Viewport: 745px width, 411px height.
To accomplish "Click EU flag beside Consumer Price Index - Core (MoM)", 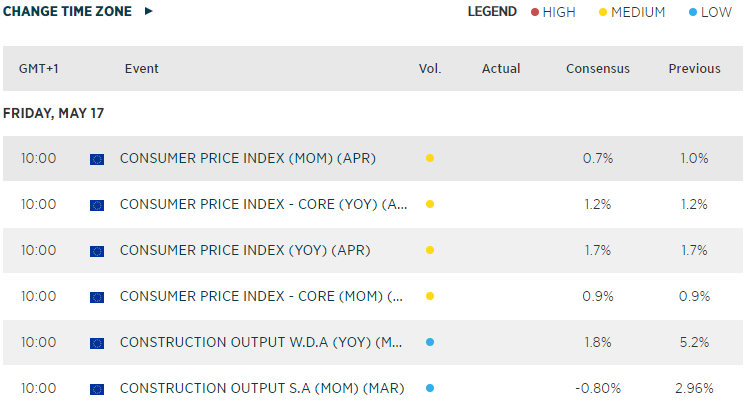I will 97,297.
